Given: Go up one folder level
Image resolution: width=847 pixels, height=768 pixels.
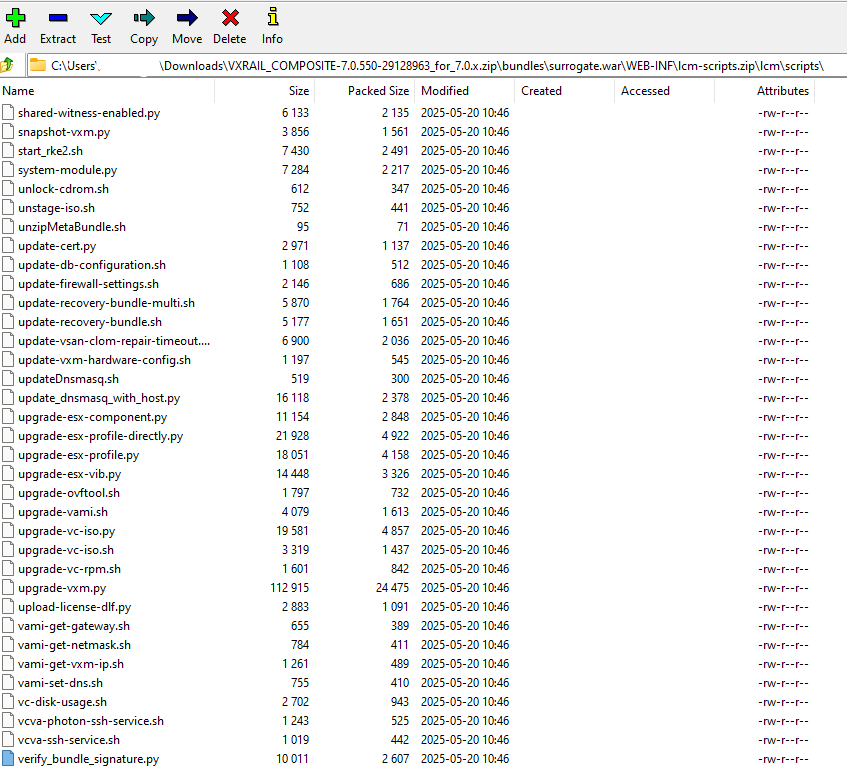Looking at the screenshot, I should pyautogui.click(x=9, y=65).
